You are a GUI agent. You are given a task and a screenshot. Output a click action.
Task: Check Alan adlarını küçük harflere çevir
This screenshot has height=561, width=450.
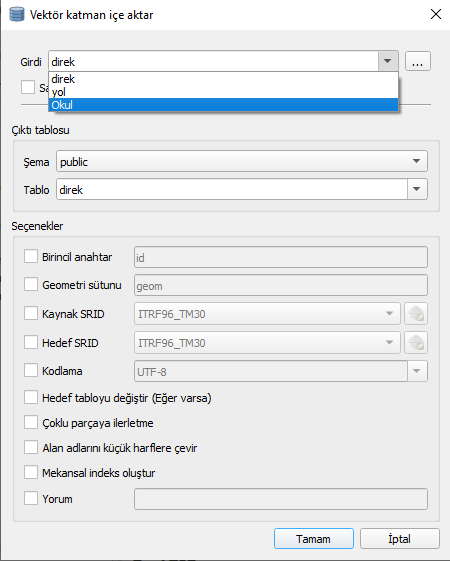pos(31,448)
